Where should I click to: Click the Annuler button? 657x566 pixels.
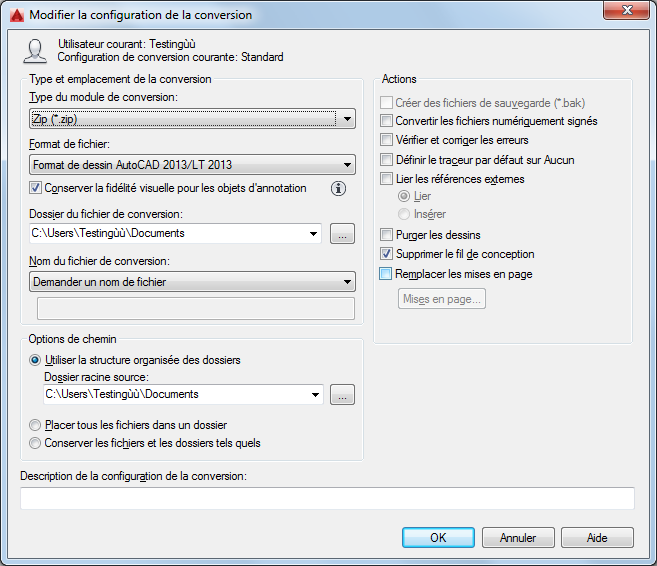click(518, 538)
